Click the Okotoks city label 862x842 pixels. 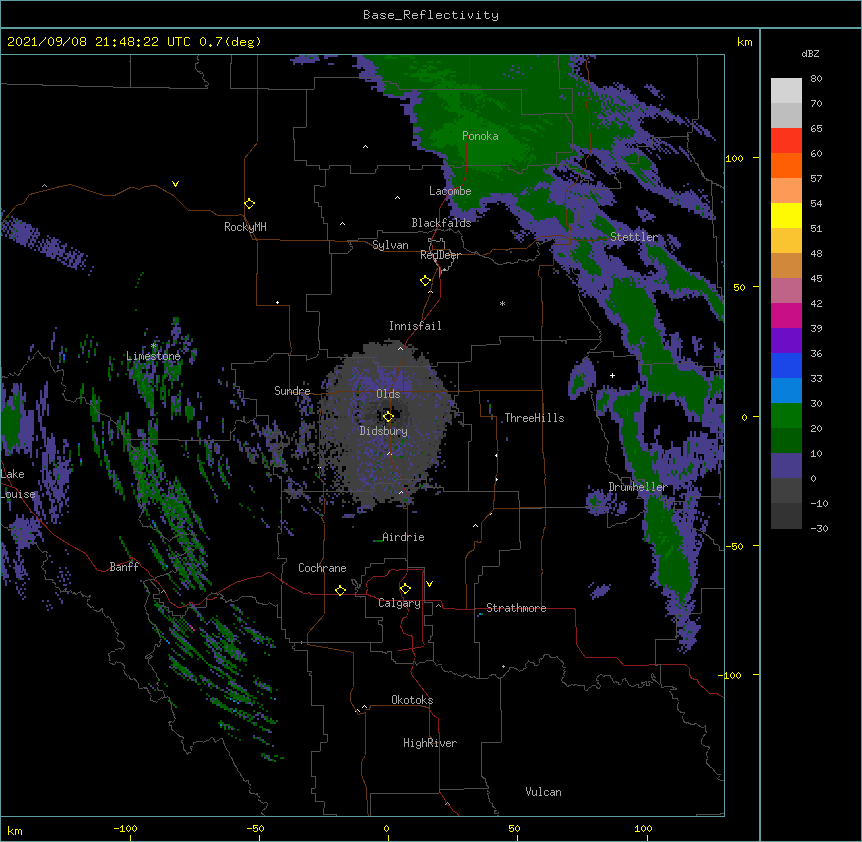(x=412, y=700)
